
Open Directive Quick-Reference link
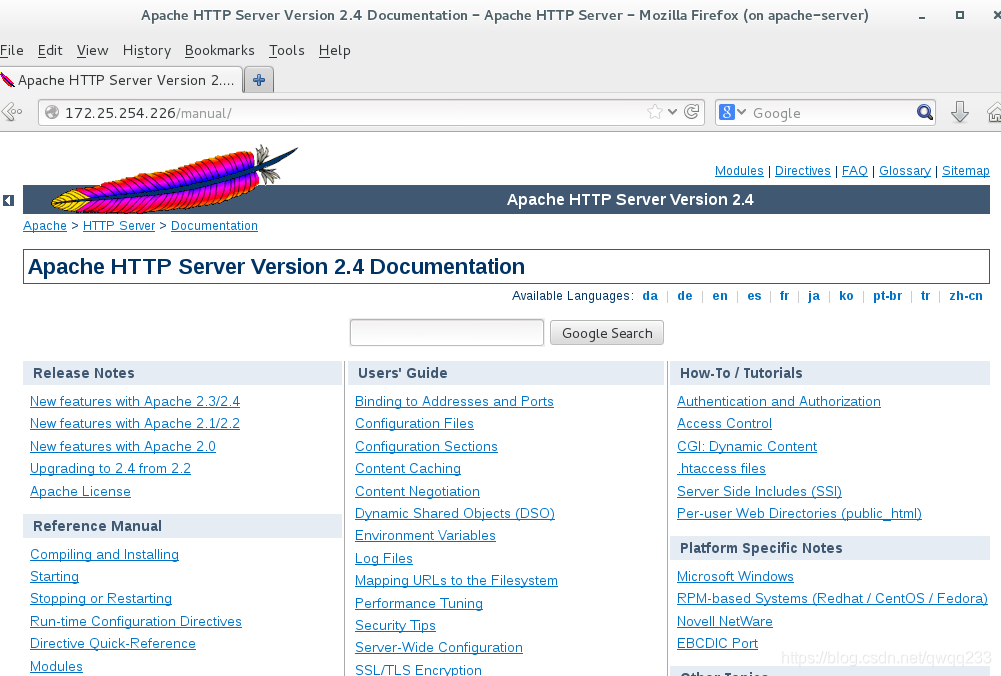click(x=113, y=643)
